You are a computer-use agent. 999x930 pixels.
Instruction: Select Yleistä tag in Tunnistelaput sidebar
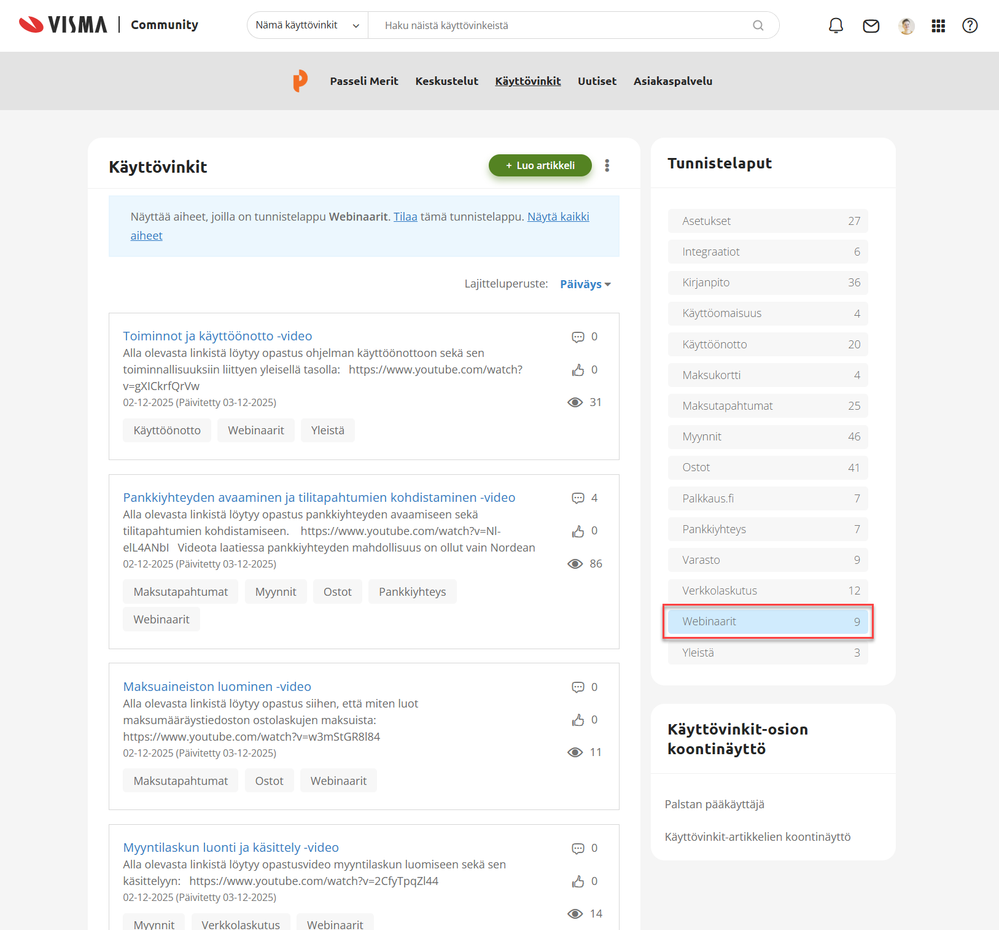pyautogui.click(x=768, y=653)
